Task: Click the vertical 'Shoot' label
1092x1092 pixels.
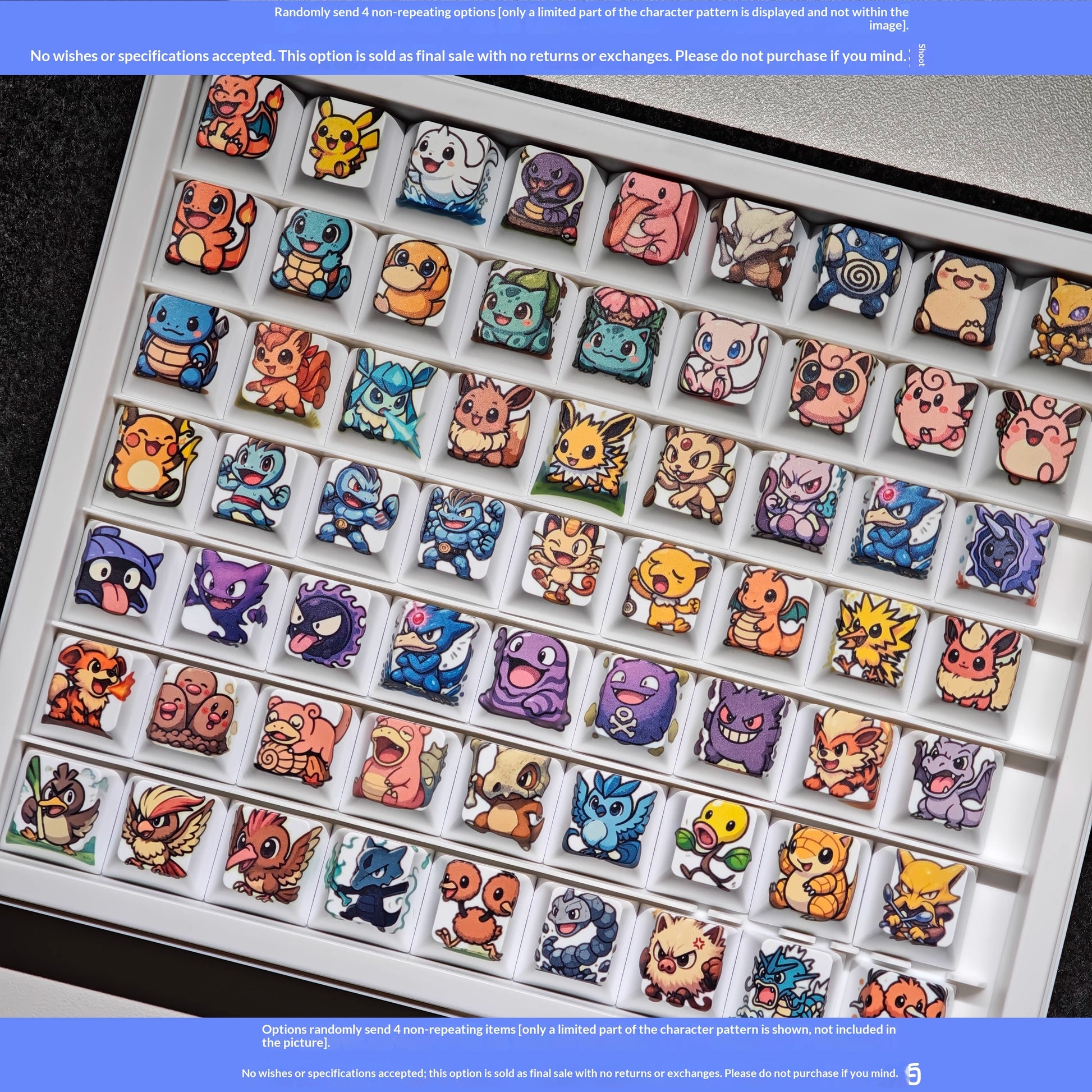Action: [921, 55]
